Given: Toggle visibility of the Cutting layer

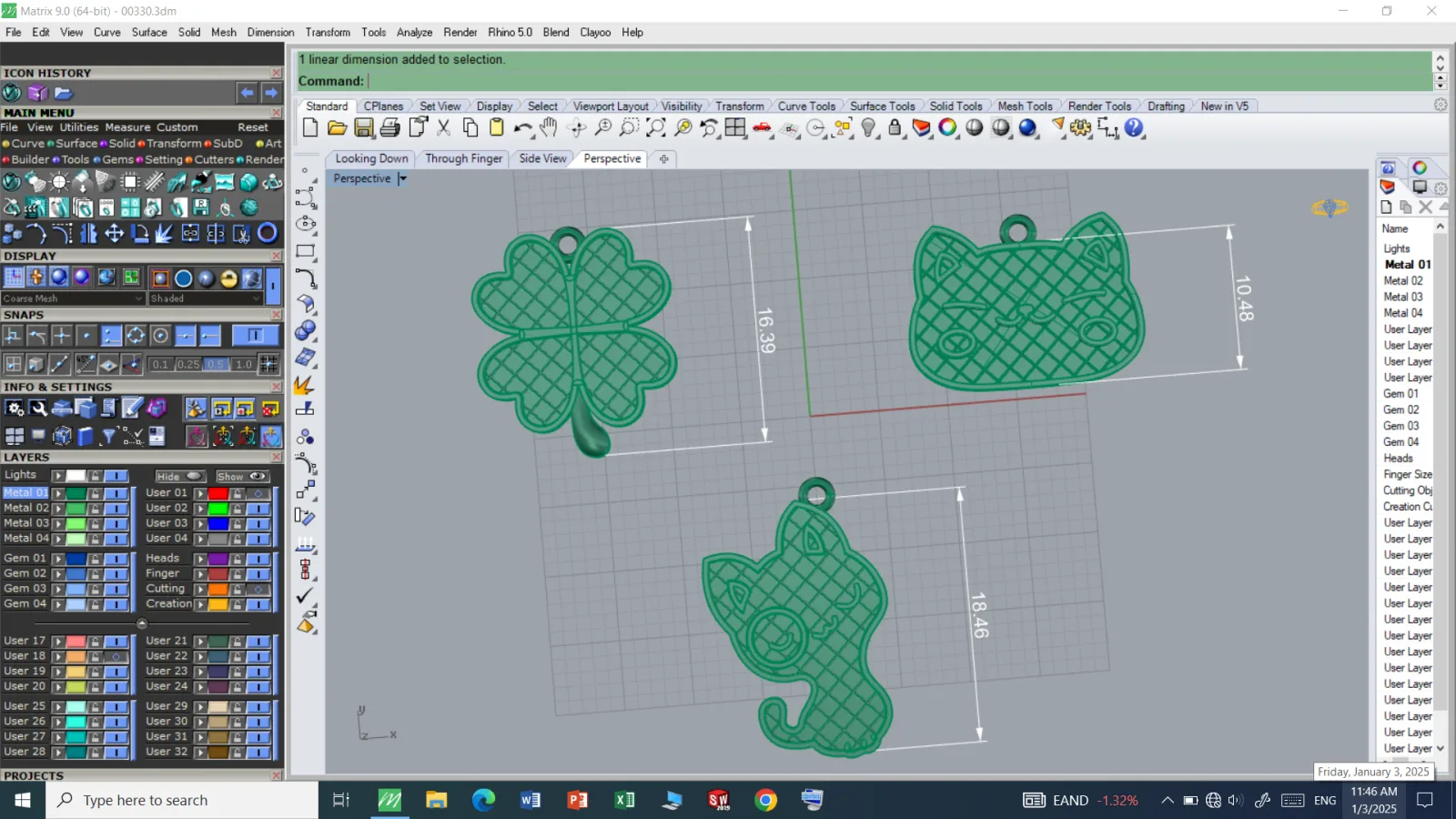Looking at the screenshot, I should click(259, 590).
